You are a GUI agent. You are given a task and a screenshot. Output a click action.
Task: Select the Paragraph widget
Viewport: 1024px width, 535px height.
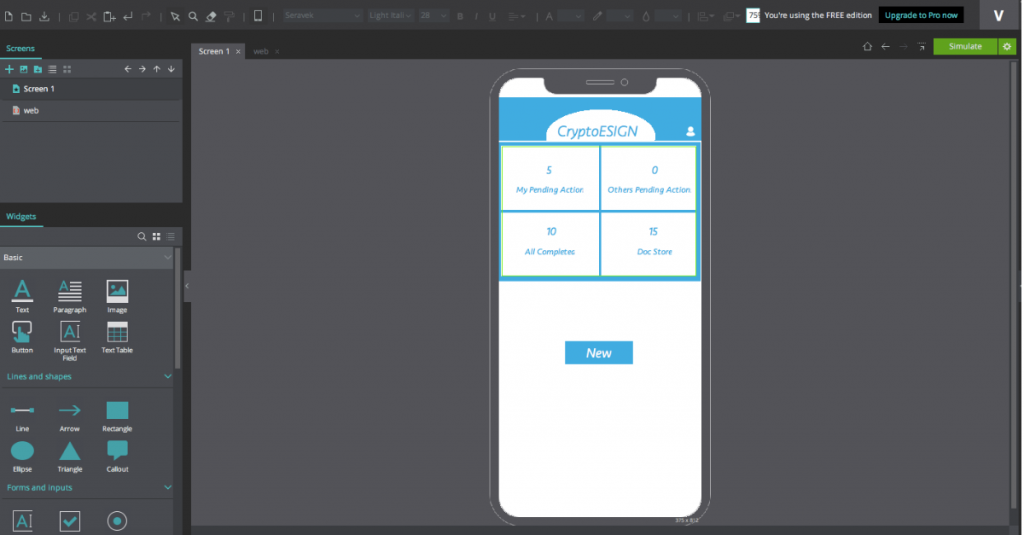(x=70, y=296)
